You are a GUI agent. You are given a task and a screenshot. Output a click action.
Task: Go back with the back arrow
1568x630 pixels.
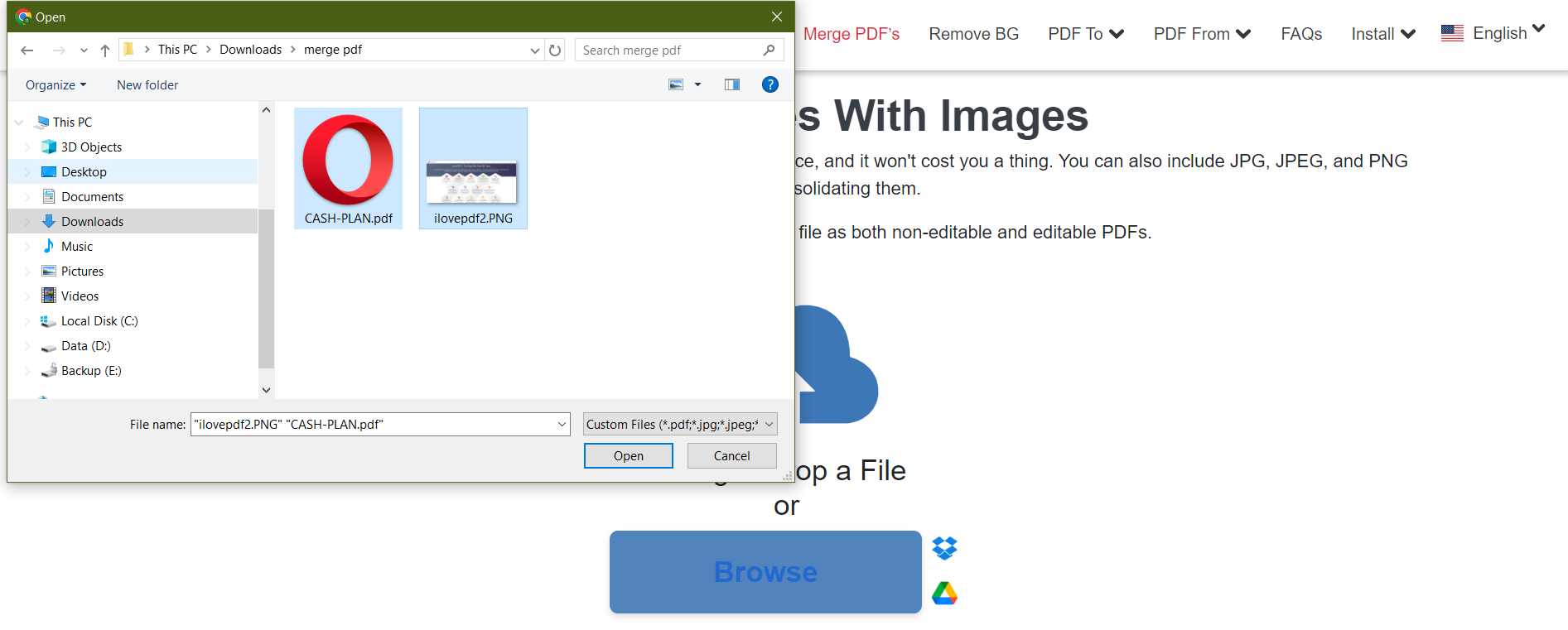(x=27, y=50)
